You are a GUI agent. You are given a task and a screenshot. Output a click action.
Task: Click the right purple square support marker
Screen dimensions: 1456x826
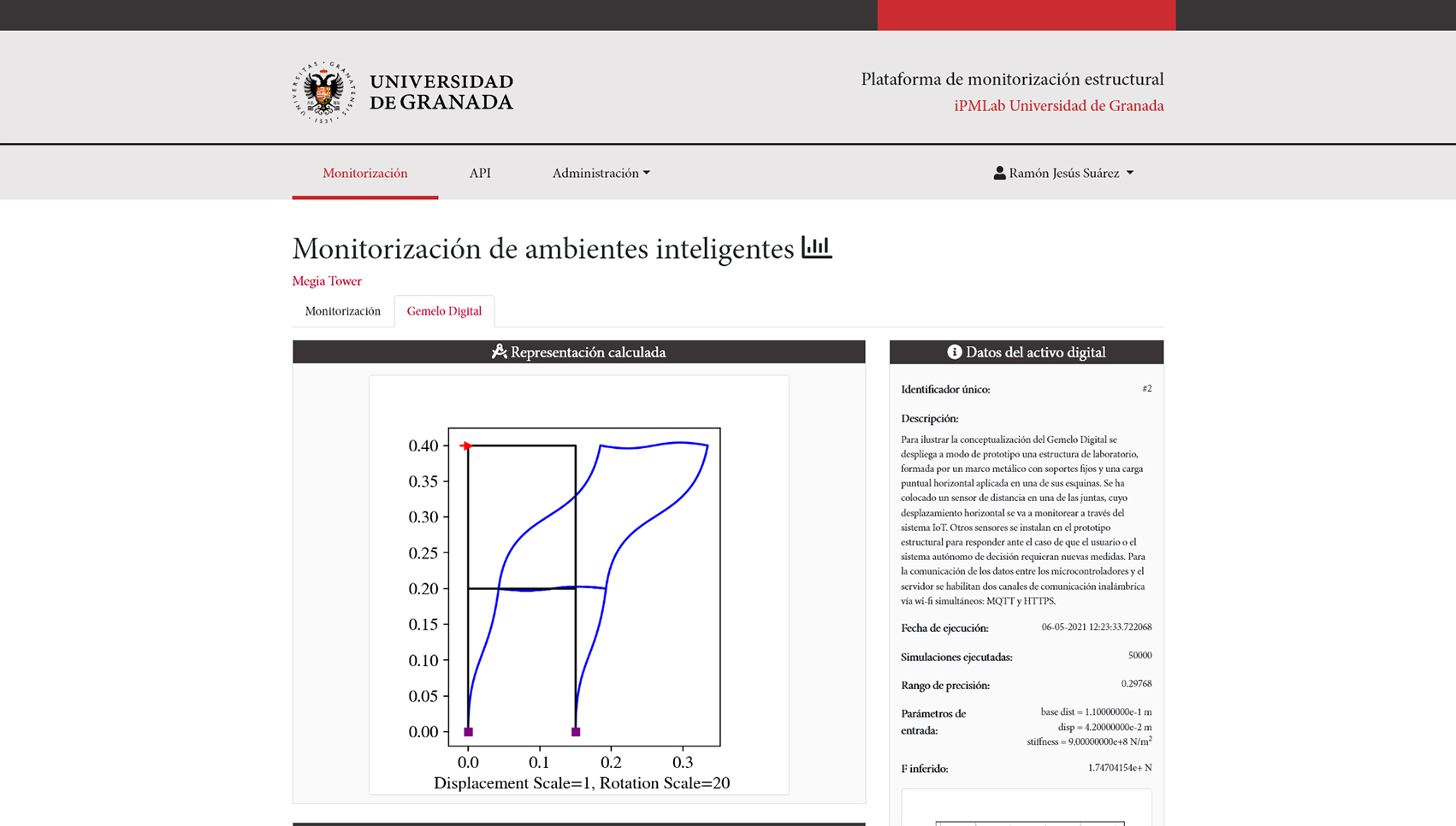click(576, 732)
